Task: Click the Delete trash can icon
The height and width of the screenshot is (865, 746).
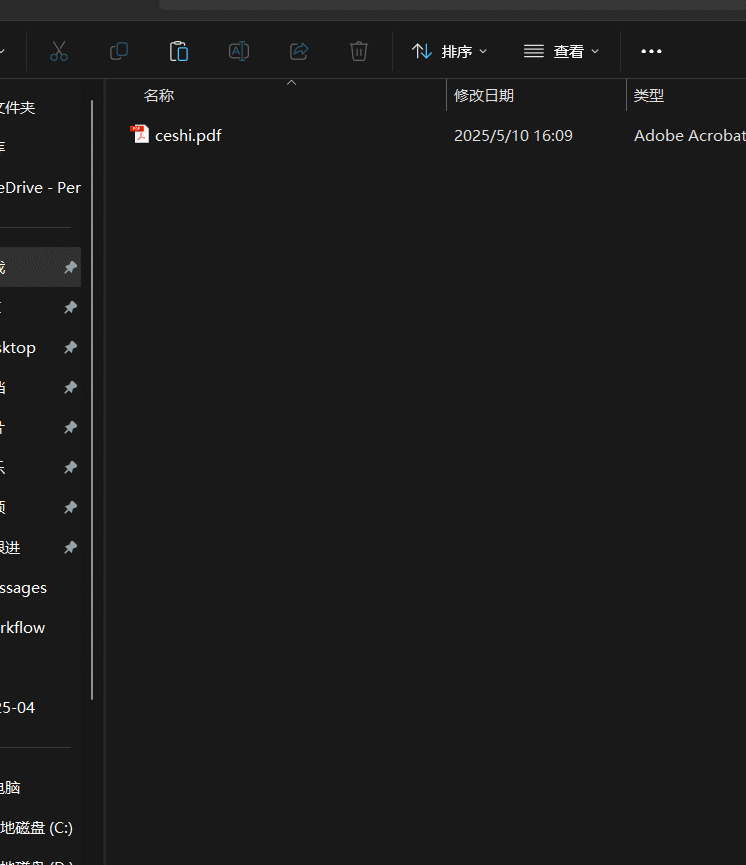Action: tap(359, 51)
